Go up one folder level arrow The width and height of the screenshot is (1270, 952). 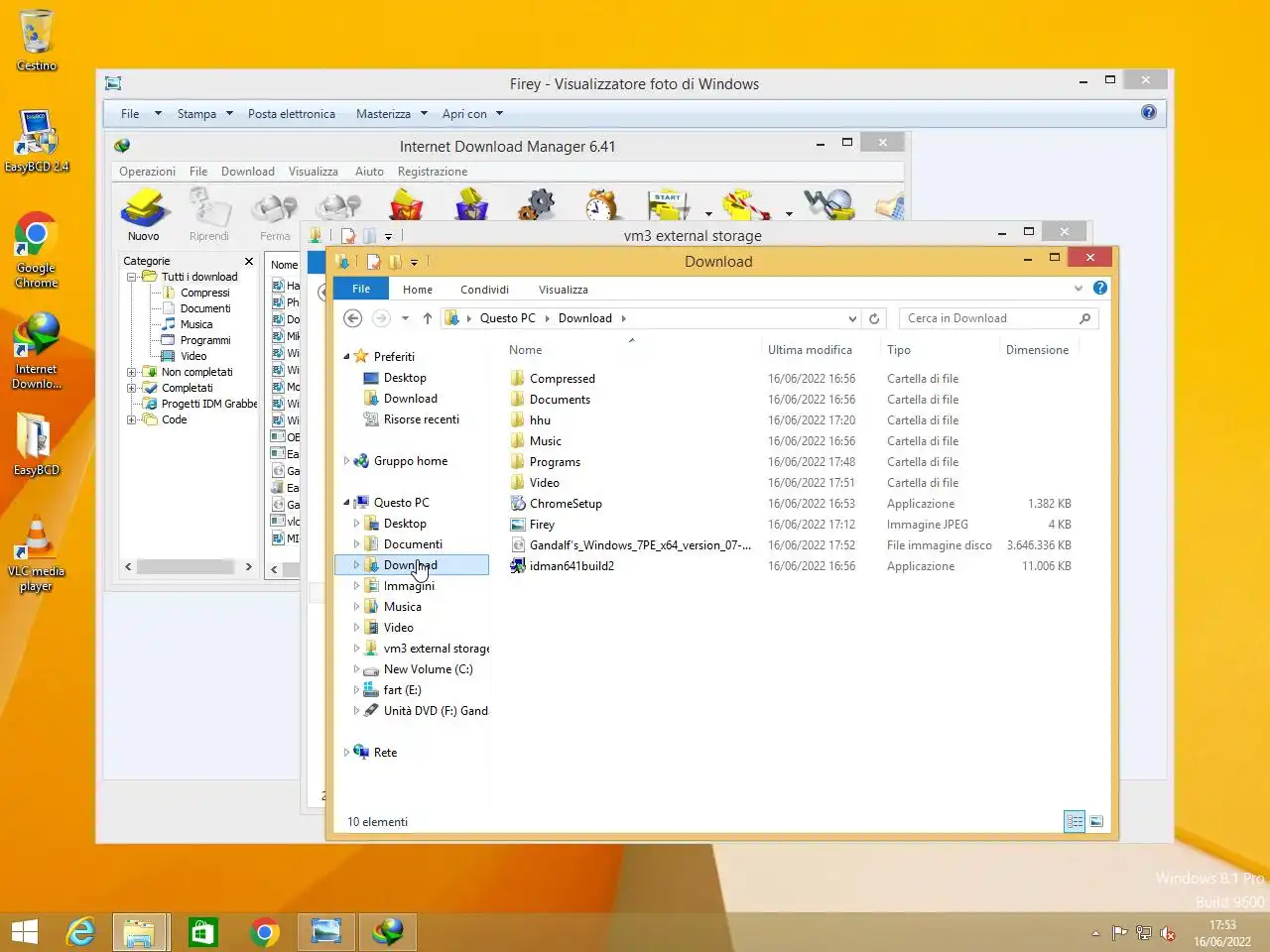(x=428, y=318)
